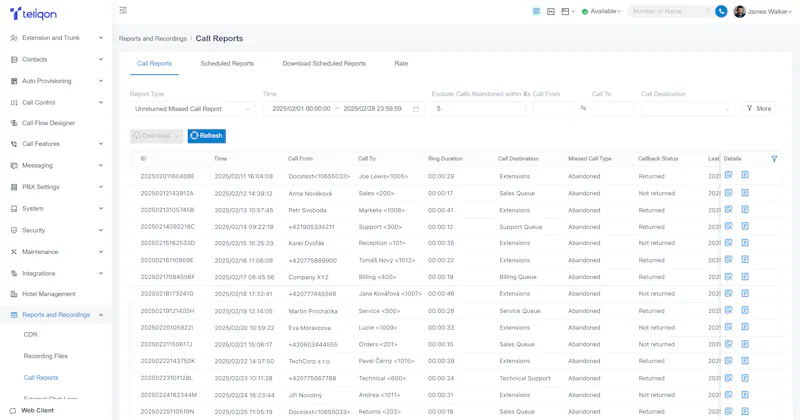View details for call ID 20250201160408E
This screenshot has height=420, width=800.
pos(729,175)
